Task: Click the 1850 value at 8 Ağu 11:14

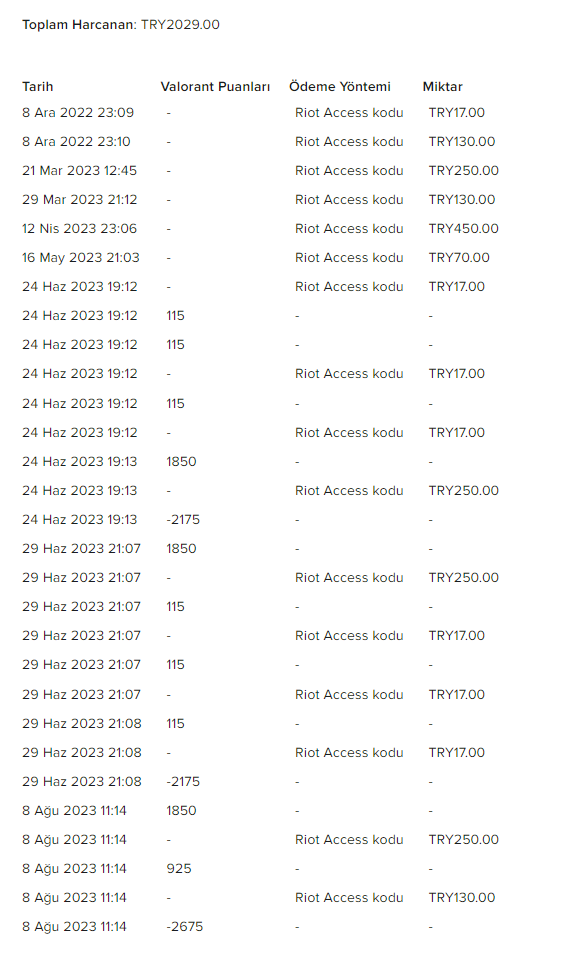Action: point(181,810)
